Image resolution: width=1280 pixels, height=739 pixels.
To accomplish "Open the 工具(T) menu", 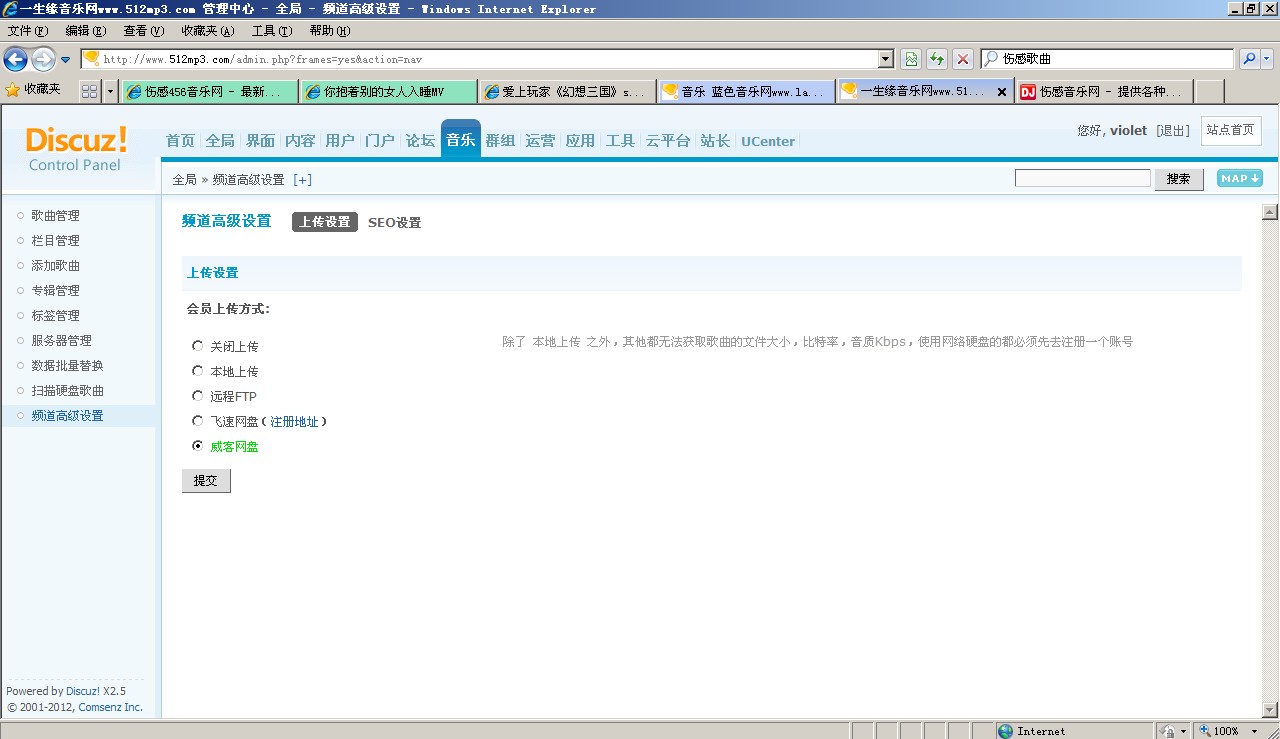I will (x=272, y=31).
